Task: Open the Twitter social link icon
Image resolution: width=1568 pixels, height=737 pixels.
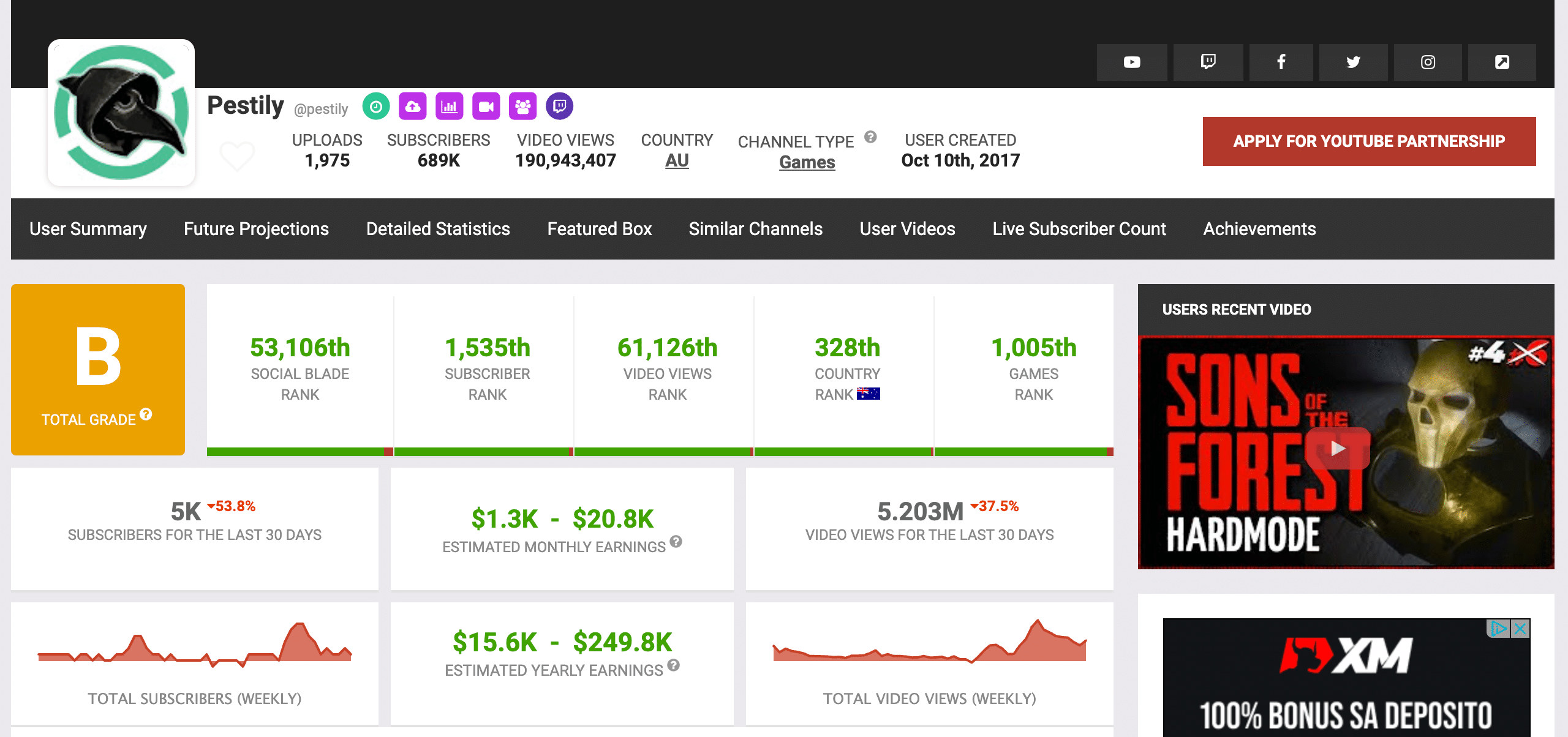Action: pyautogui.click(x=1353, y=62)
